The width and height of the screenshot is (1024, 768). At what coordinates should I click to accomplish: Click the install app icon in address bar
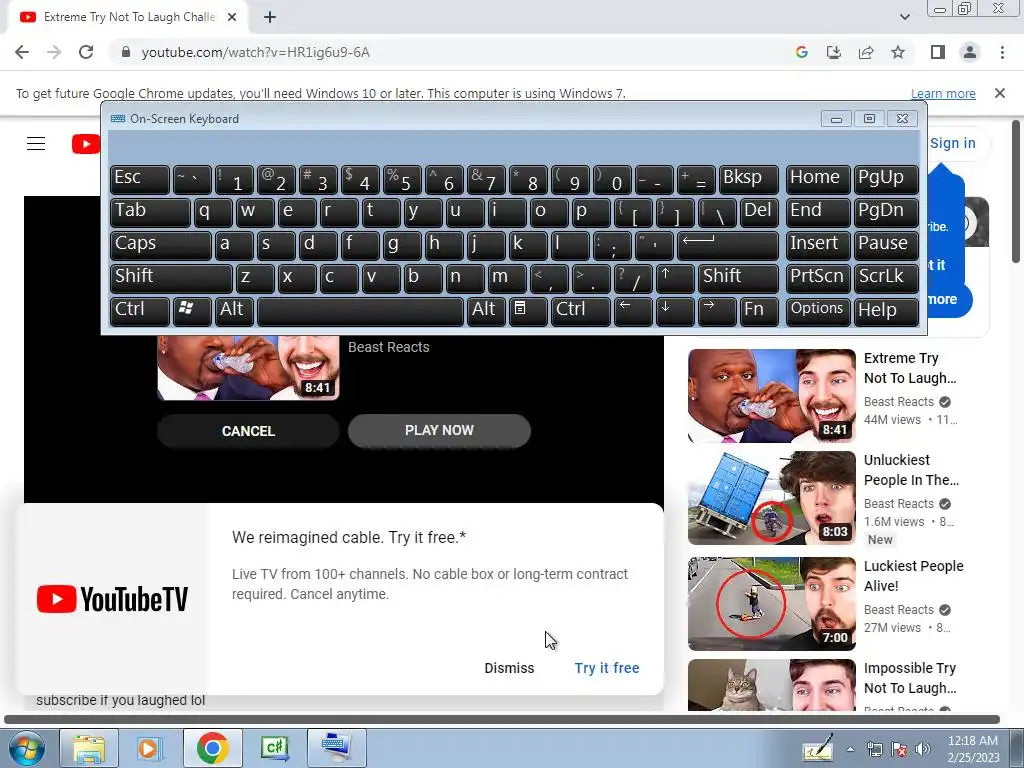pos(834,52)
